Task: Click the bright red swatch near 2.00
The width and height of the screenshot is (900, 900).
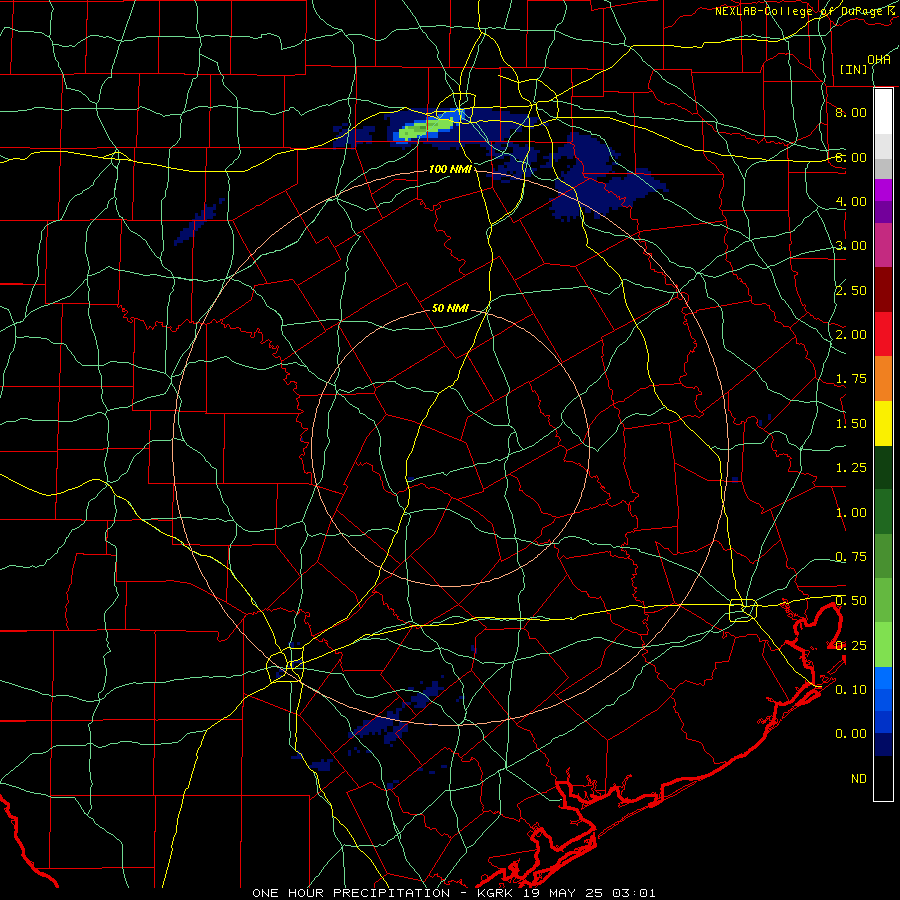Action: 883,334
